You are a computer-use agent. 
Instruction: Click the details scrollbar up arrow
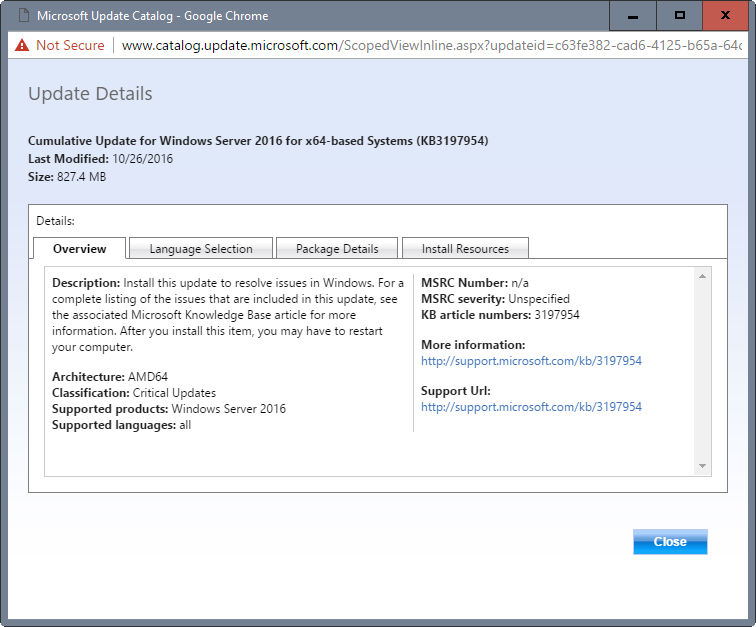[x=702, y=276]
